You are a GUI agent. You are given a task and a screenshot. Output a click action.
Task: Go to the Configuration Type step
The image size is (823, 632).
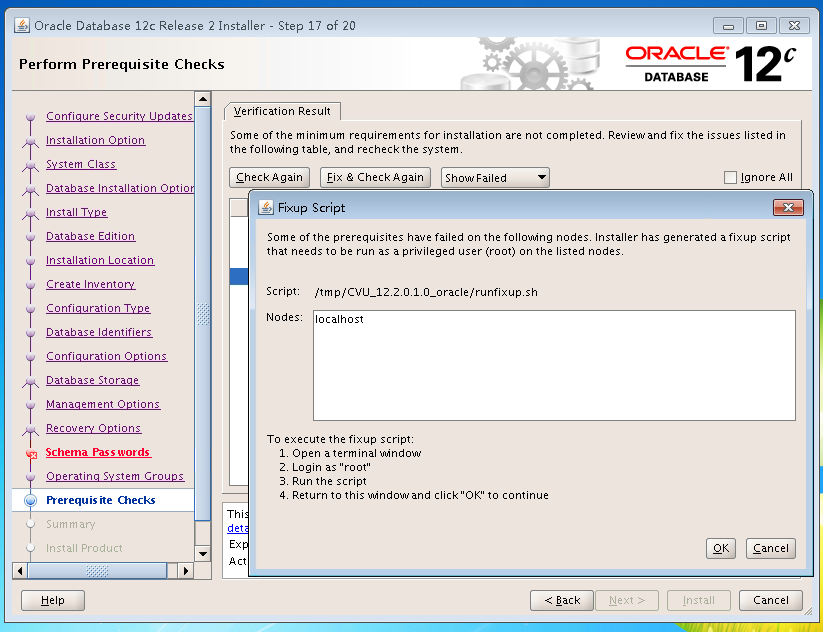click(x=98, y=308)
